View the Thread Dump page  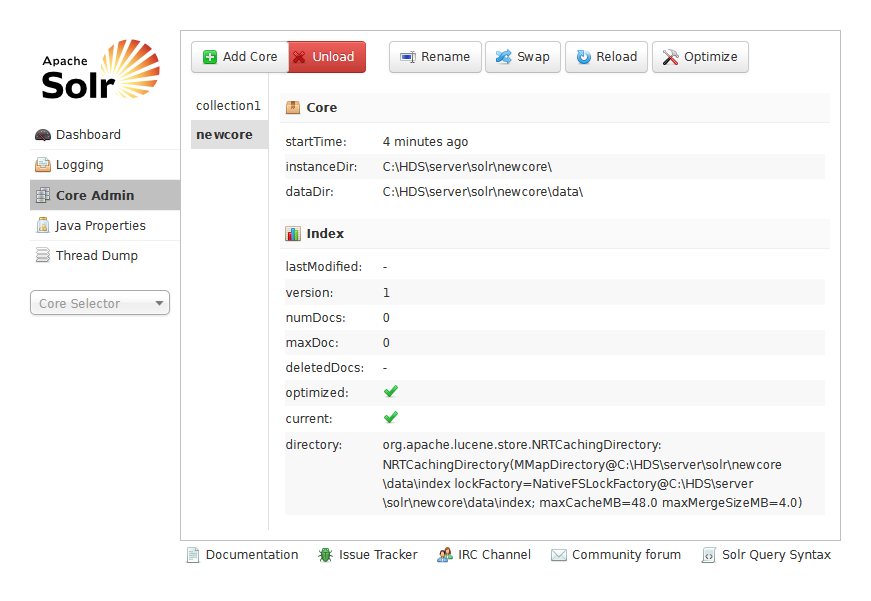(105, 256)
